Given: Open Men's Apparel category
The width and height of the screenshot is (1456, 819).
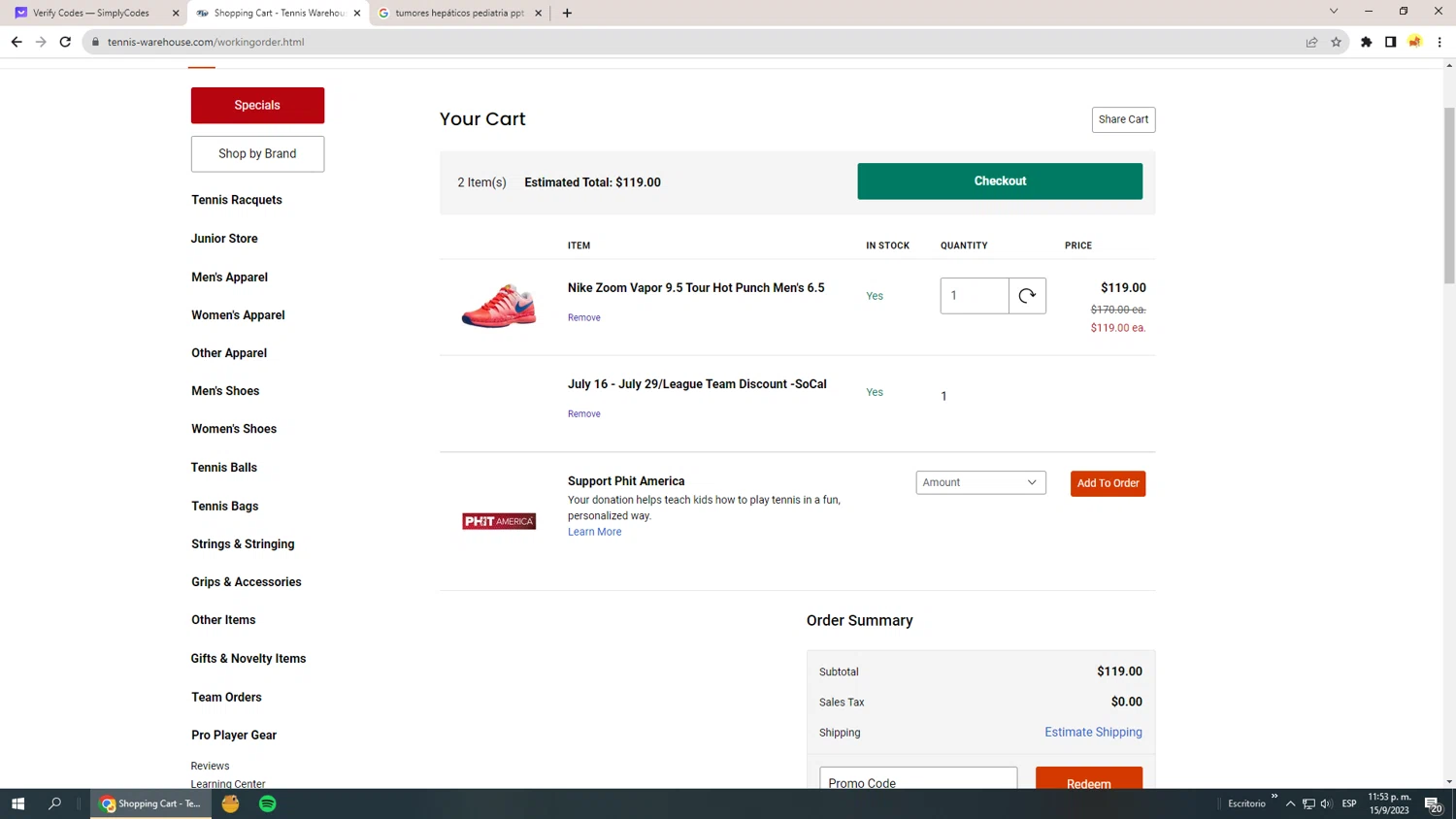Looking at the screenshot, I should [229, 278].
